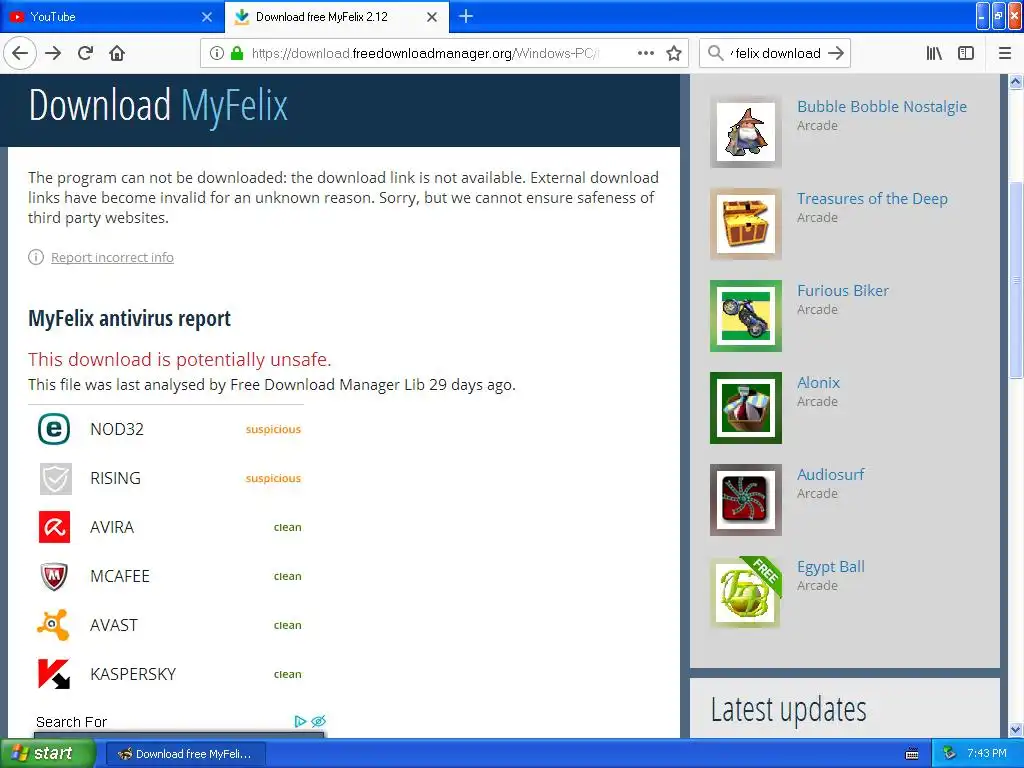Viewport: 1024px width, 768px height.
Task: Hide the ad using the eye icon
Action: pos(318,721)
